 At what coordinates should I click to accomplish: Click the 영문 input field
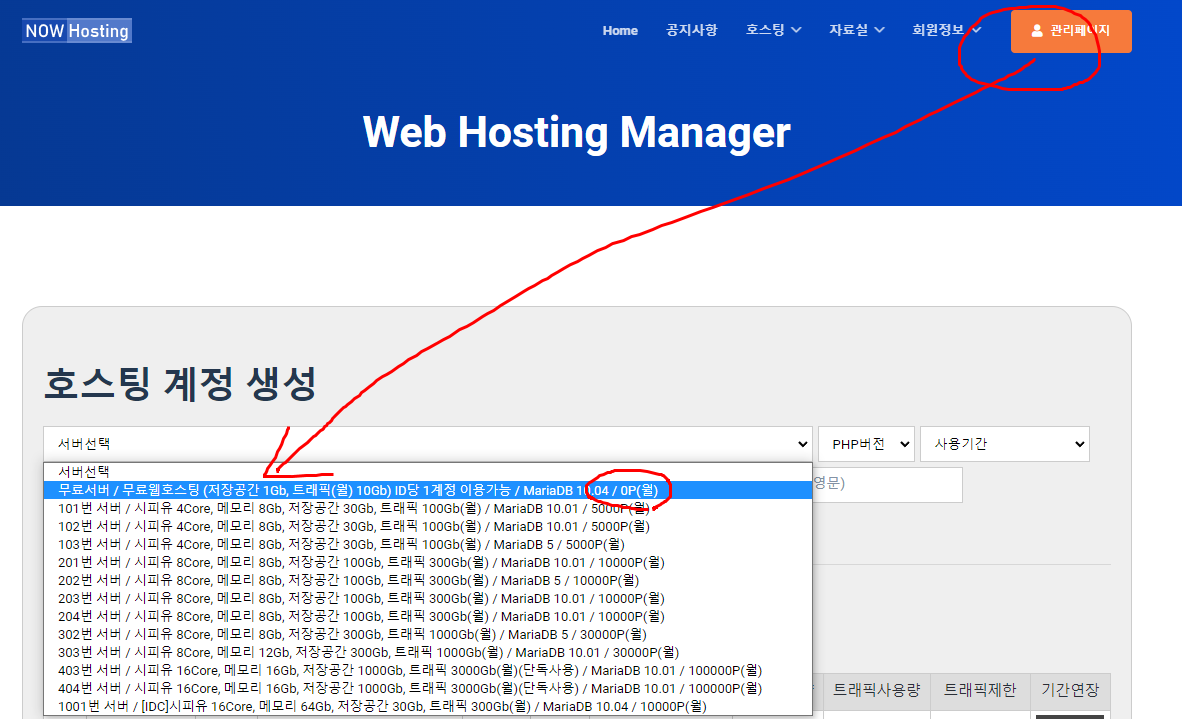(888, 484)
